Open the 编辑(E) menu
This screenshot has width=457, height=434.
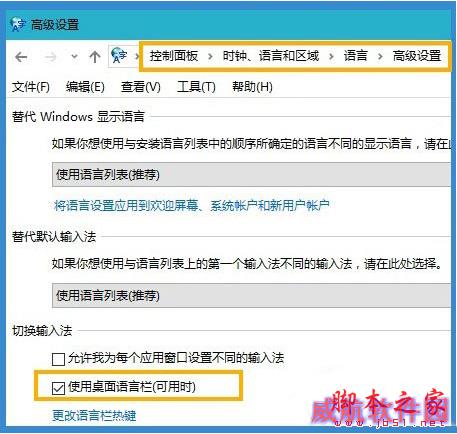point(85,87)
